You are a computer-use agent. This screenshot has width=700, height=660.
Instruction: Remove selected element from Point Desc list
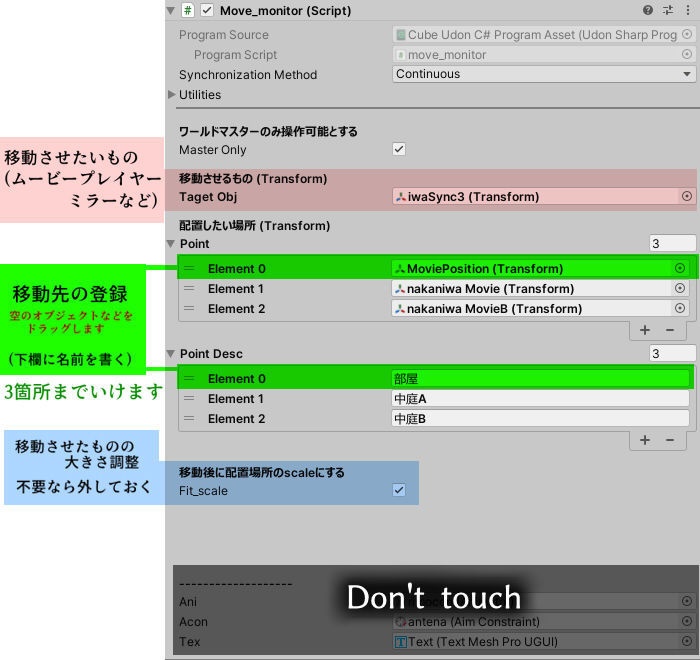tap(670, 440)
